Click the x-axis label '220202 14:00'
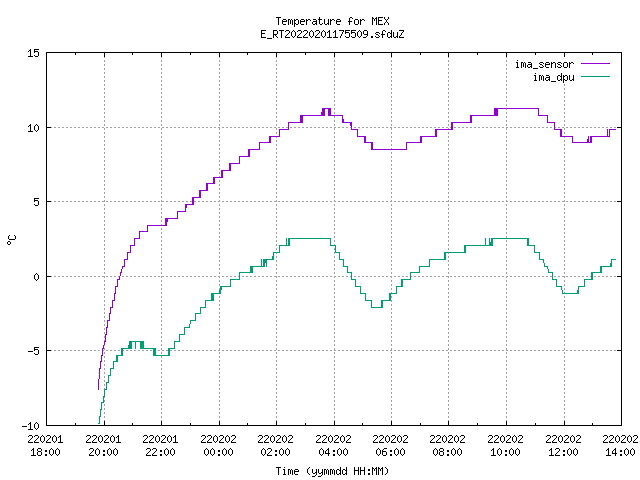This screenshot has height=480, width=640. [620, 446]
